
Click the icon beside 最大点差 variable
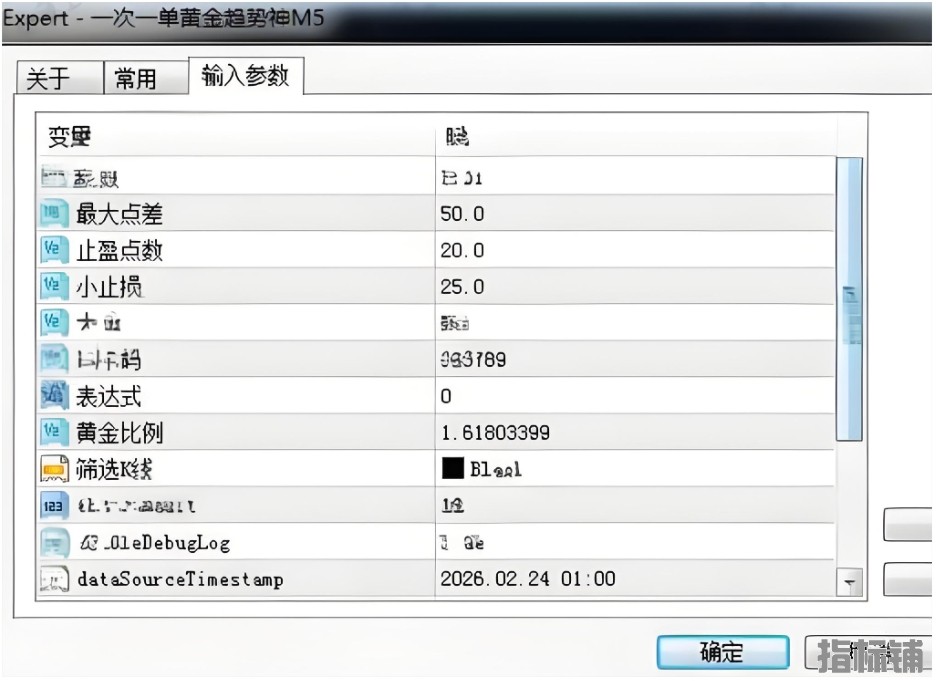coord(53,214)
